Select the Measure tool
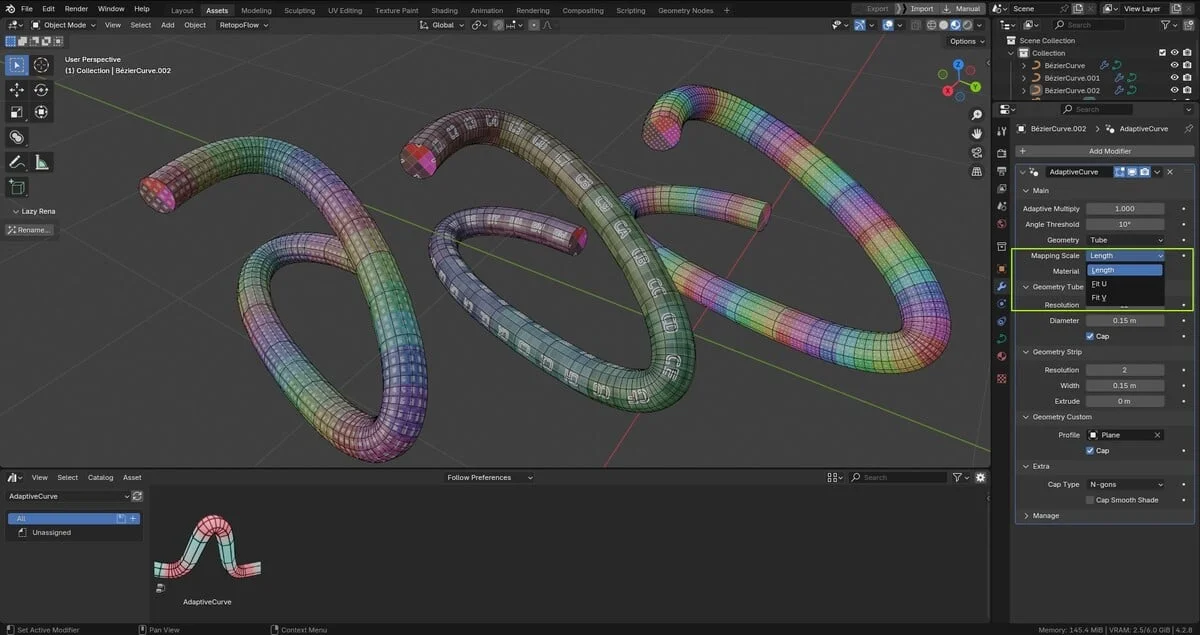Viewport: 1200px width, 635px height. click(x=41, y=161)
